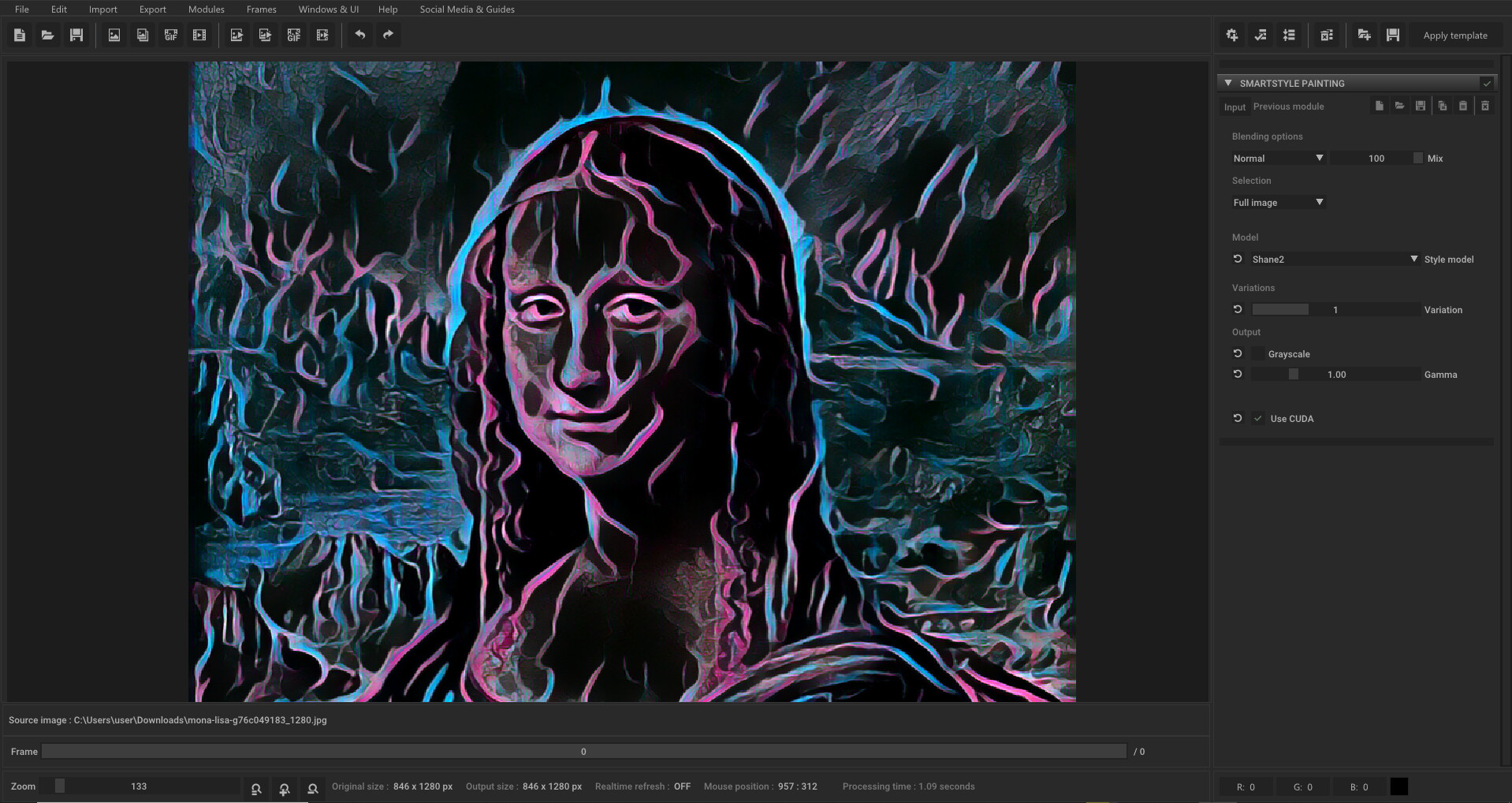The image size is (1512, 803).
Task: Open the Social Media & Guides menu
Action: pyautogui.click(x=467, y=9)
